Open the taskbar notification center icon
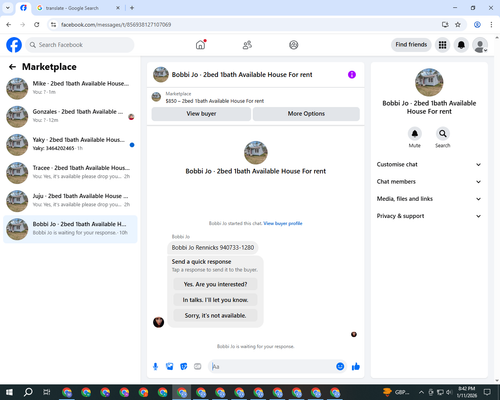The image size is (500, 400). click(x=487, y=392)
